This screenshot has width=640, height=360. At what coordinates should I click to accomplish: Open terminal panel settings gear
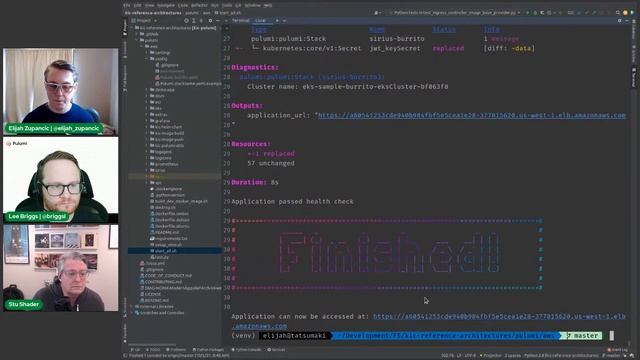pyautogui.click(x=620, y=20)
